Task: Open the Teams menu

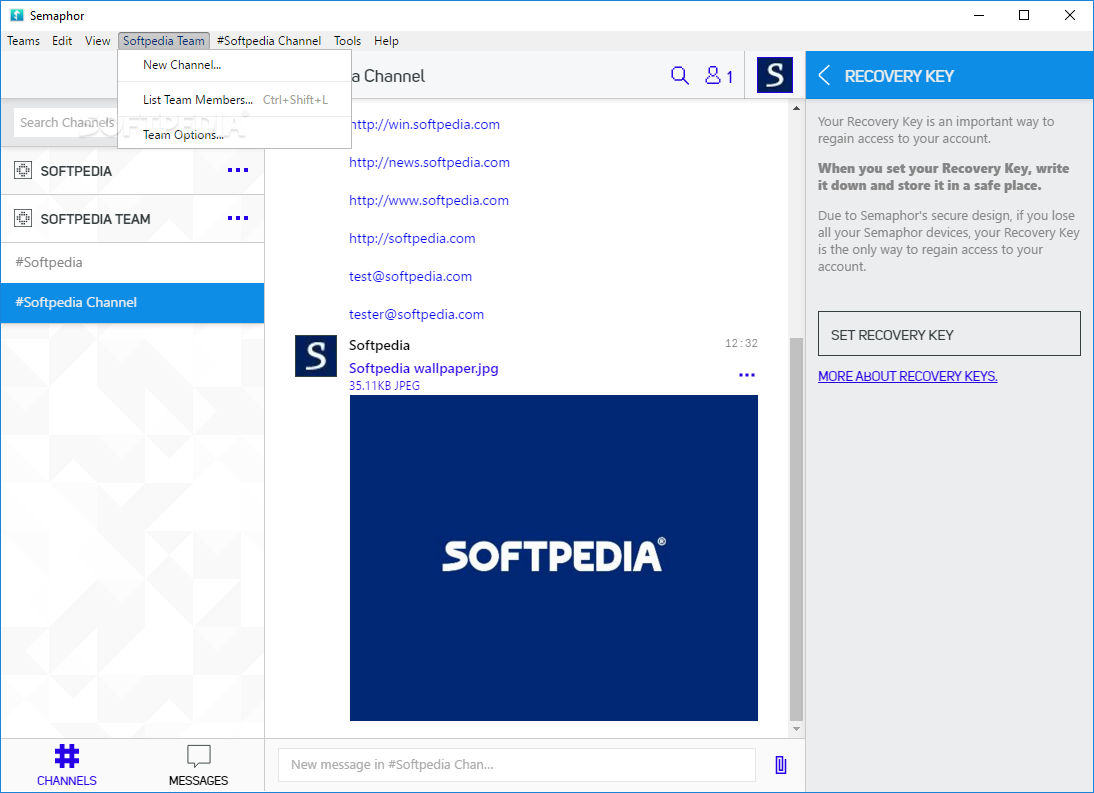Action: tap(23, 40)
